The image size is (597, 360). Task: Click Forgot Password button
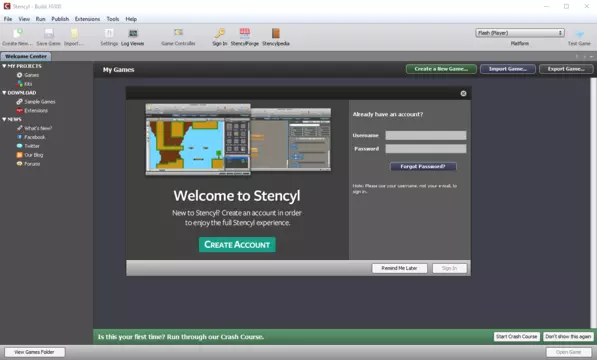tap(423, 166)
